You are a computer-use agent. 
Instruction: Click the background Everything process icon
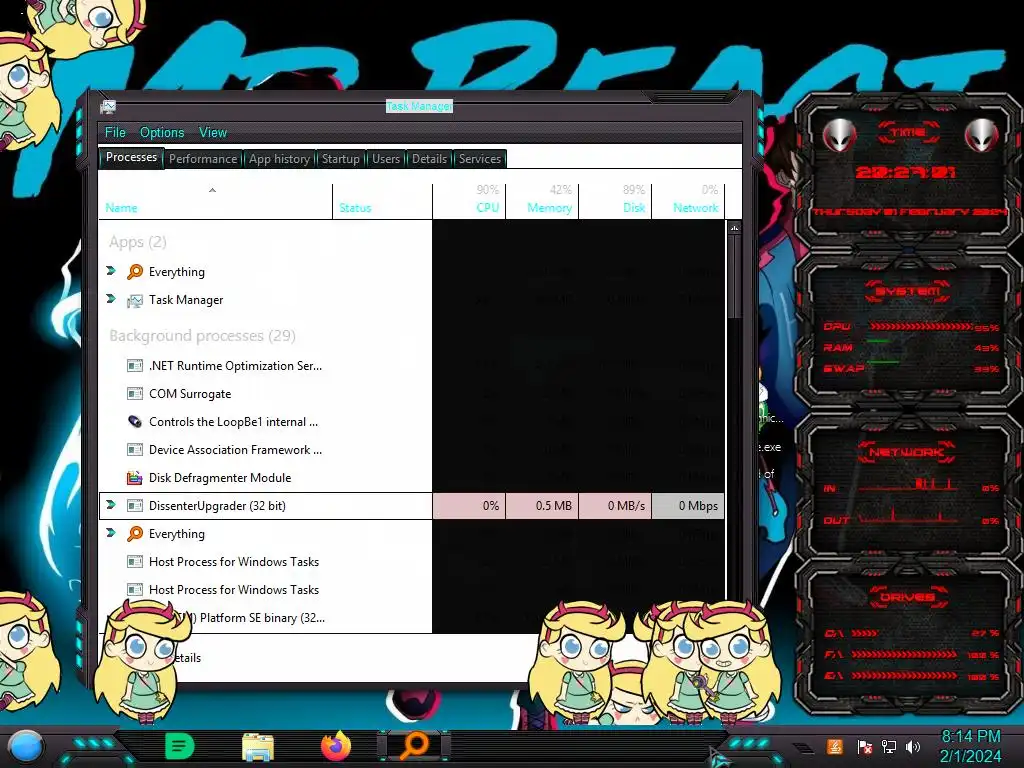(135, 534)
